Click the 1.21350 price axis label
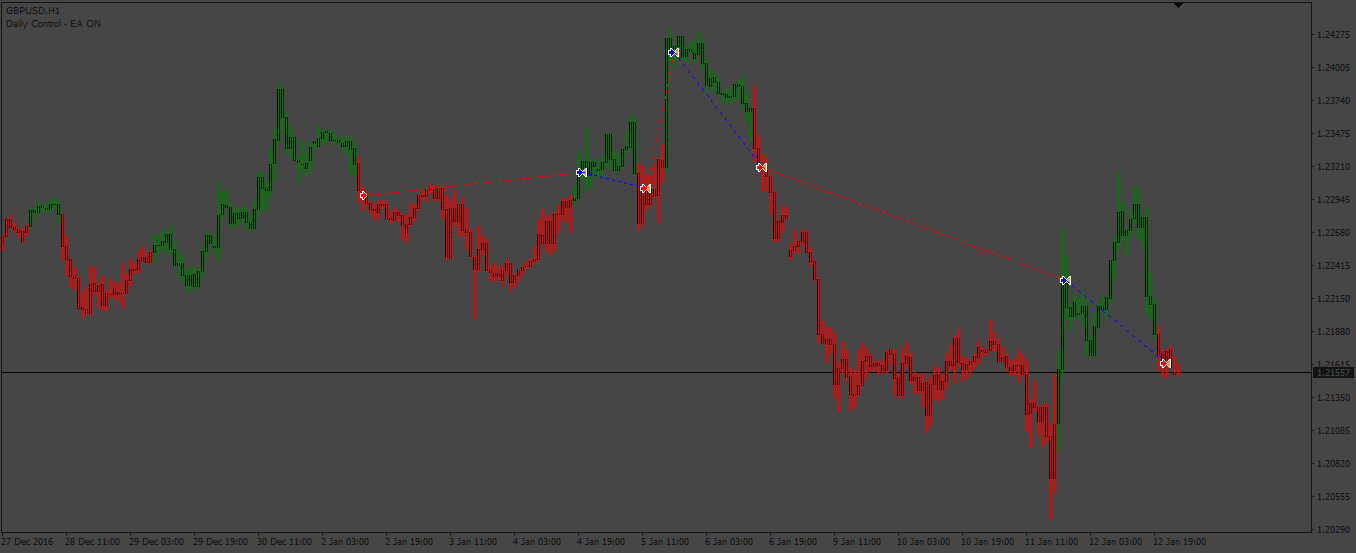The width and height of the screenshot is (1356, 553). pyautogui.click(x=1333, y=398)
